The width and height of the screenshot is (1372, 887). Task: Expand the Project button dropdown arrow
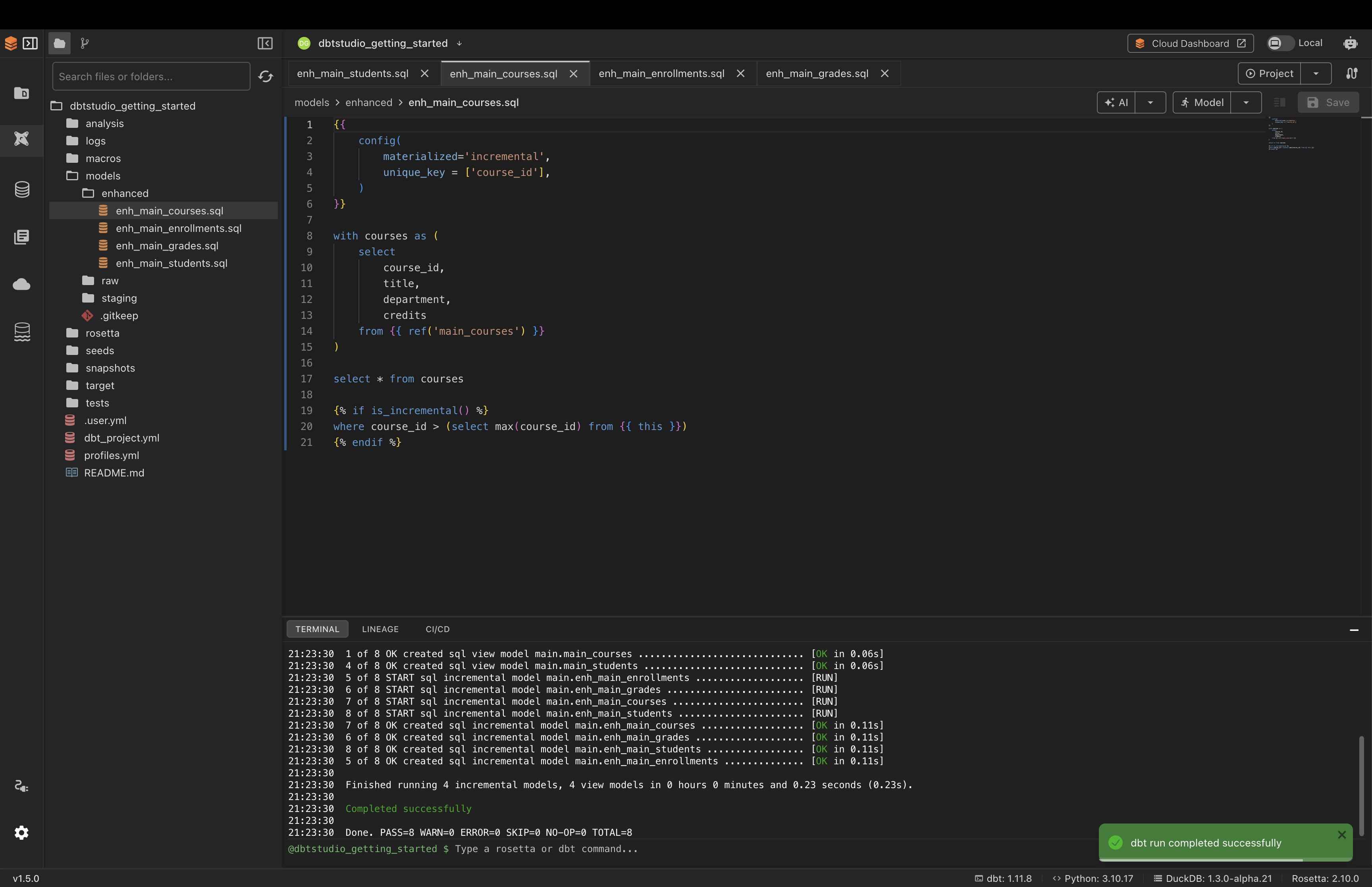[x=1316, y=74]
